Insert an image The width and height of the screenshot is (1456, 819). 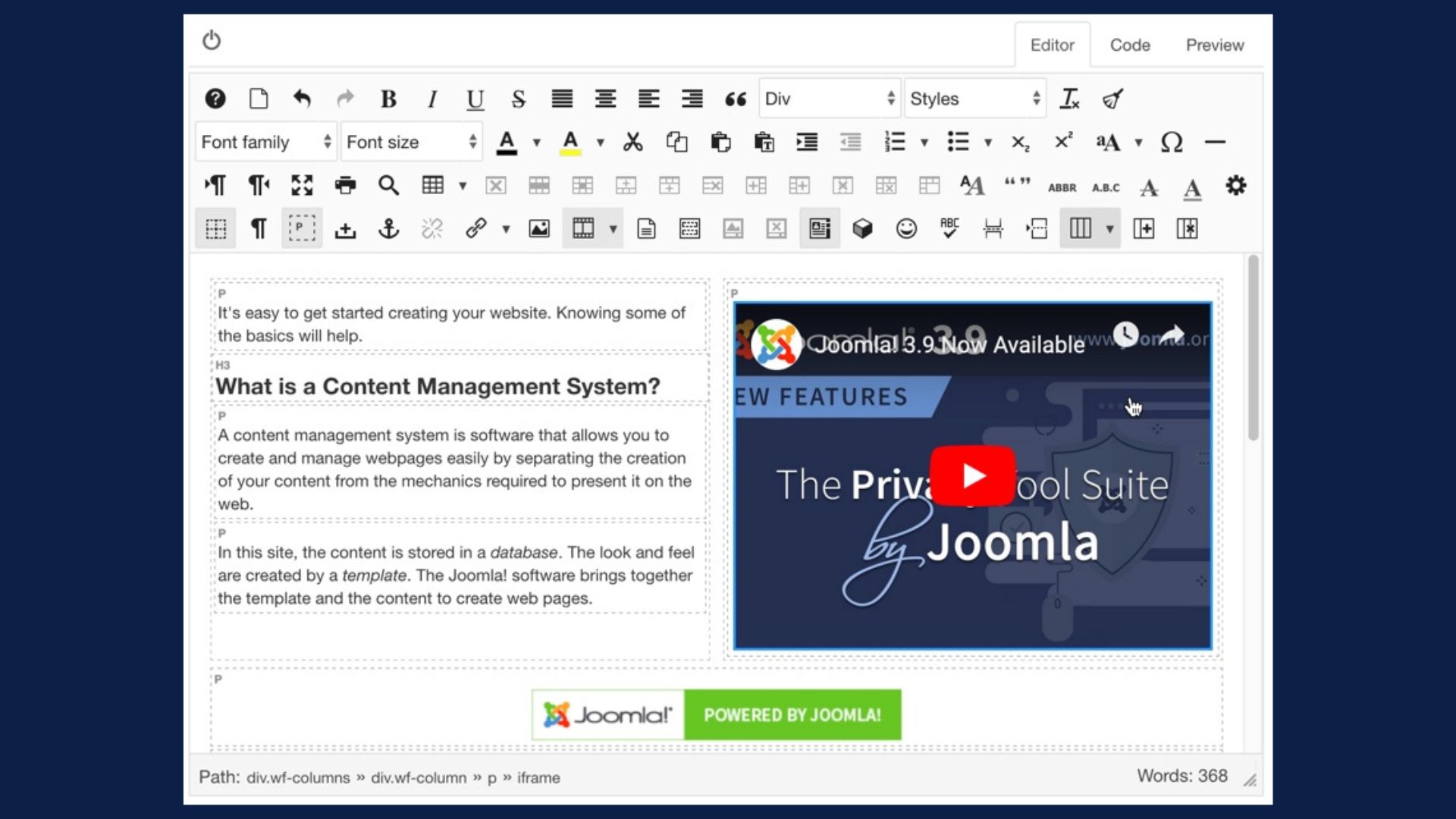pyautogui.click(x=539, y=228)
